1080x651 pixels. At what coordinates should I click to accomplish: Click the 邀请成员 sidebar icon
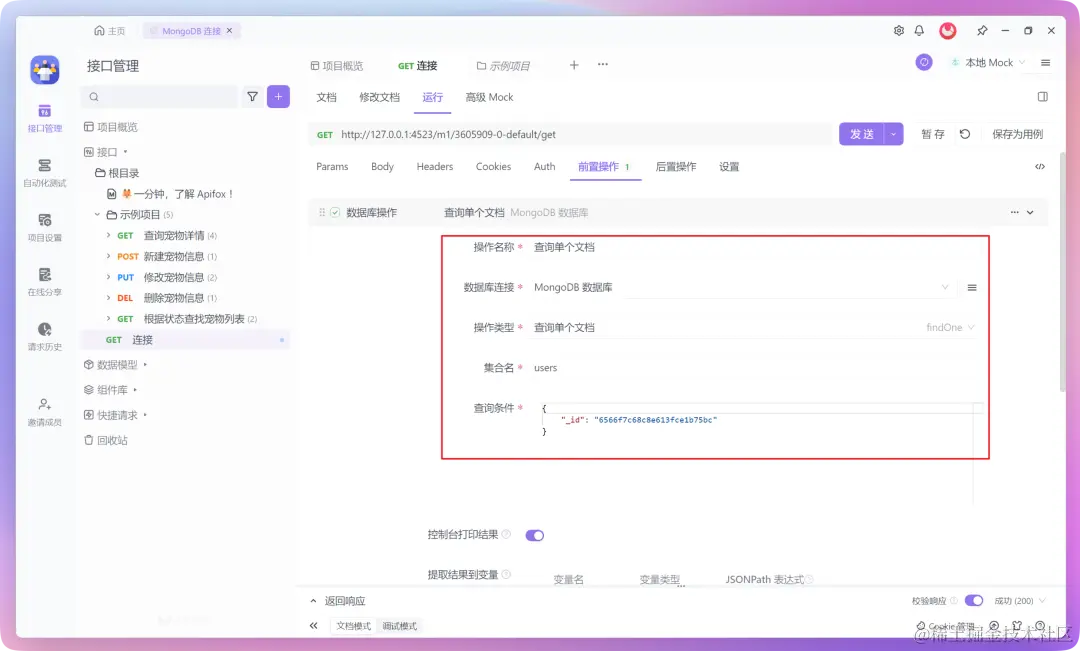(x=42, y=410)
